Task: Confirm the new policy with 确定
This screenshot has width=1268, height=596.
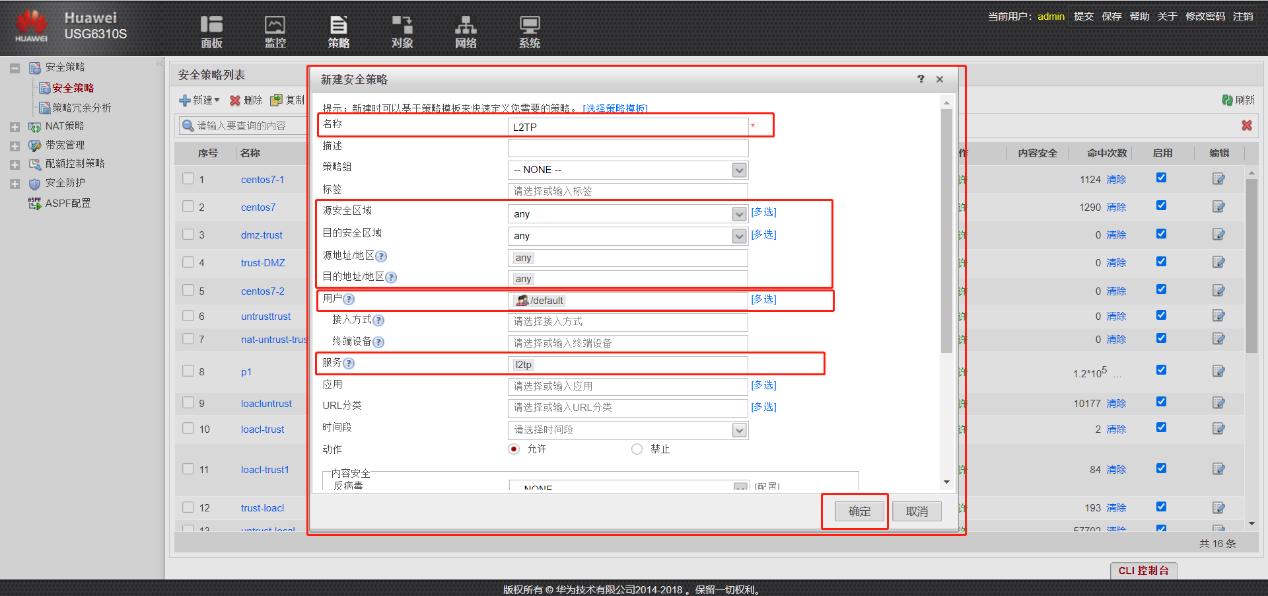Action: pos(860,510)
